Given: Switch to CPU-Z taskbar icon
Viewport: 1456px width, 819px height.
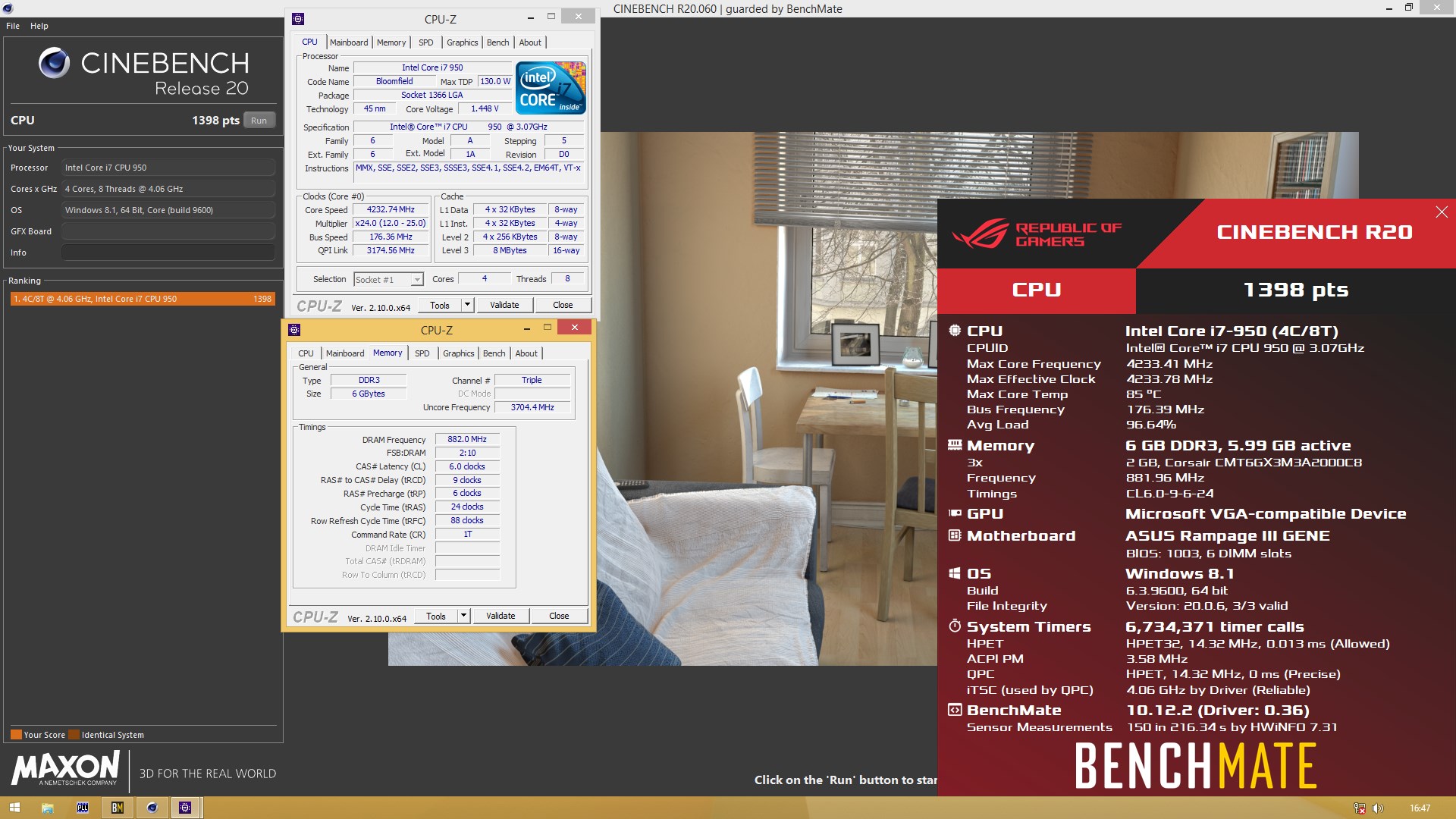Looking at the screenshot, I should [185, 808].
